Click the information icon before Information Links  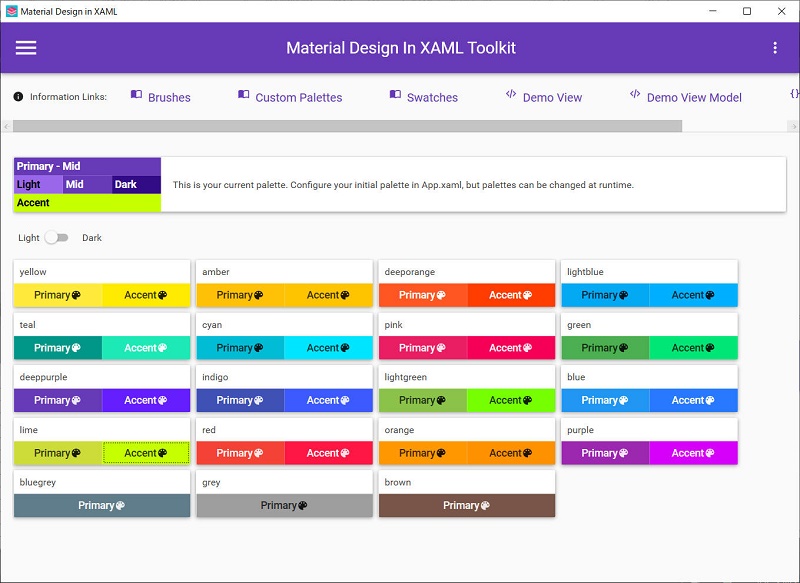pyautogui.click(x=21, y=97)
